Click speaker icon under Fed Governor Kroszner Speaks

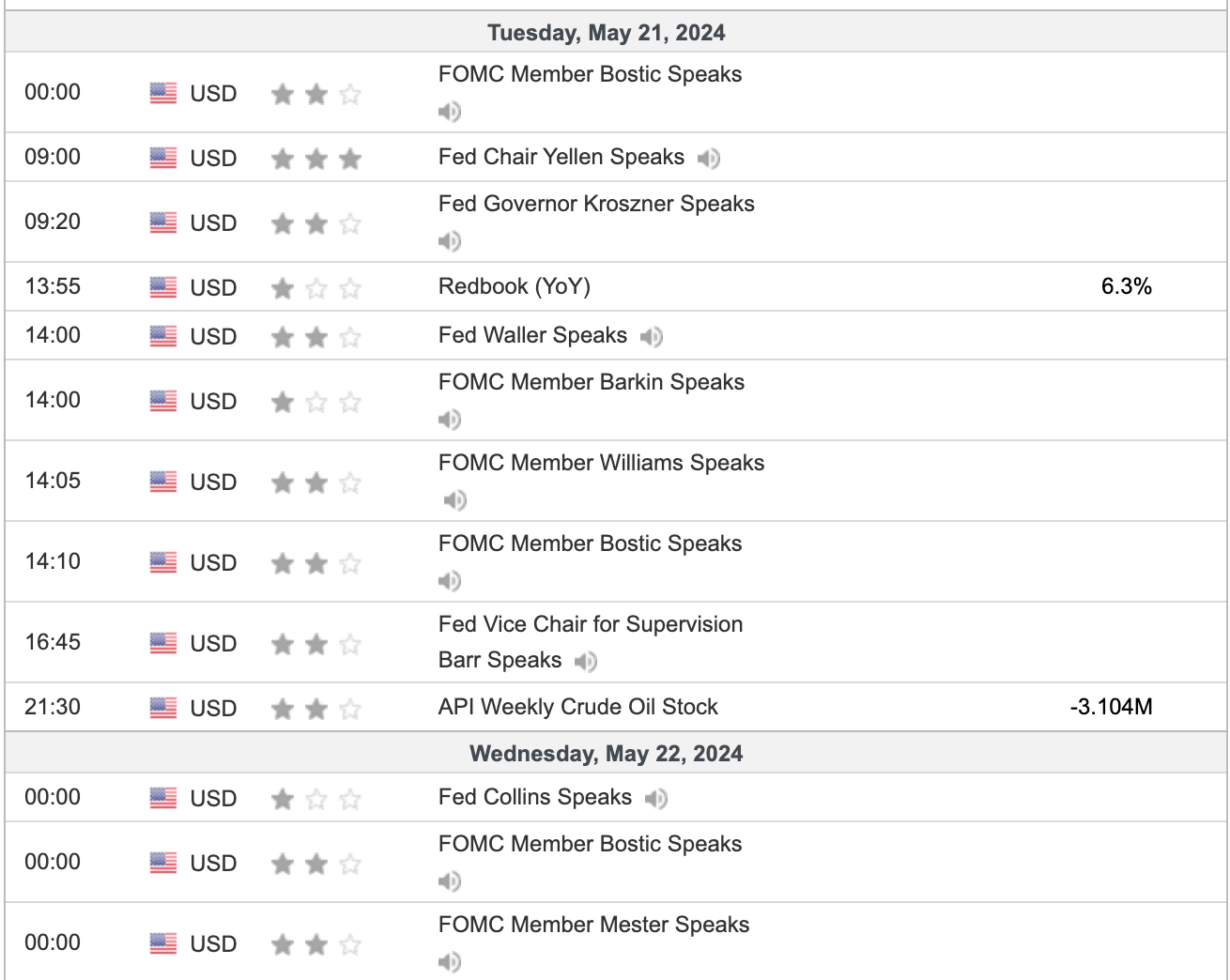click(x=450, y=241)
